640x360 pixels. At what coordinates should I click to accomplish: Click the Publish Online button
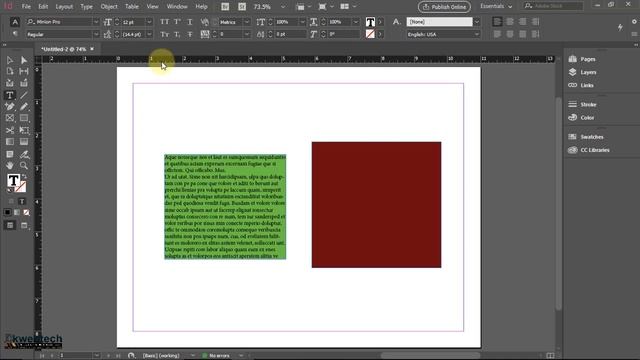pos(444,7)
